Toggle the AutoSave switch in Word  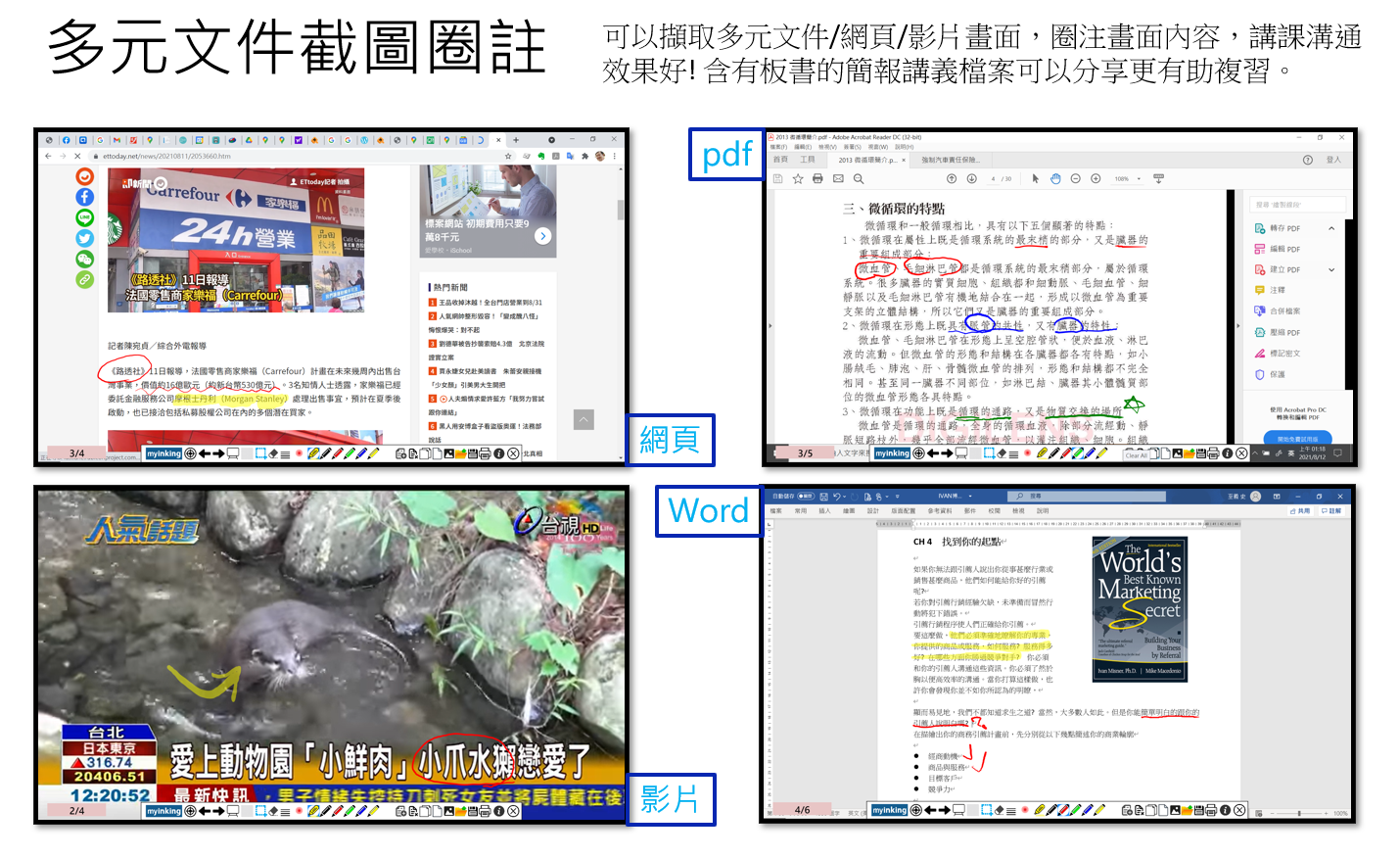(x=805, y=497)
